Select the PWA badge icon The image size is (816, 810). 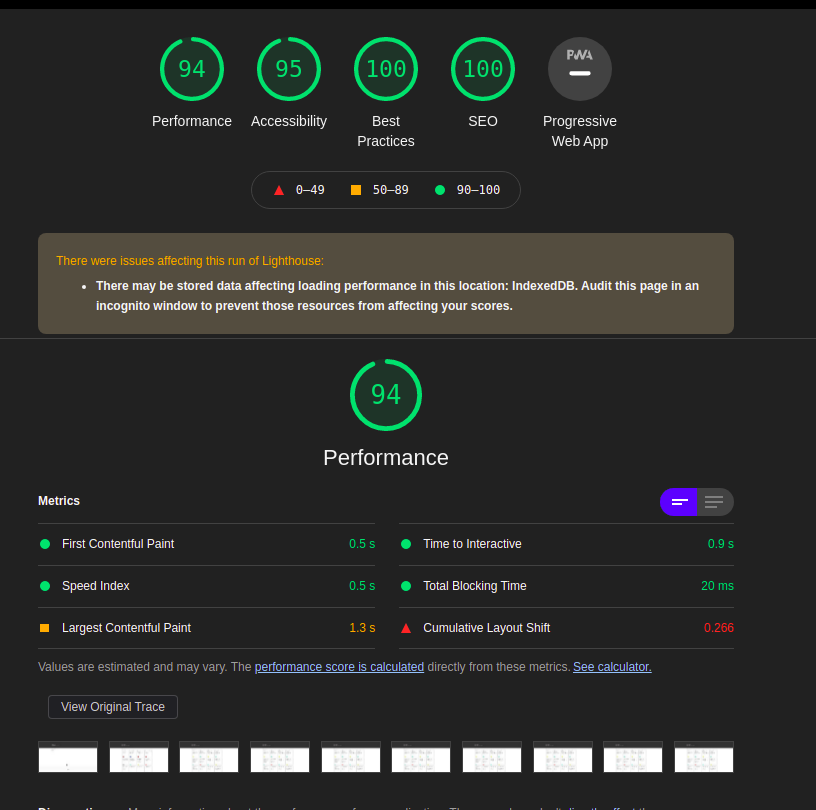(x=580, y=69)
